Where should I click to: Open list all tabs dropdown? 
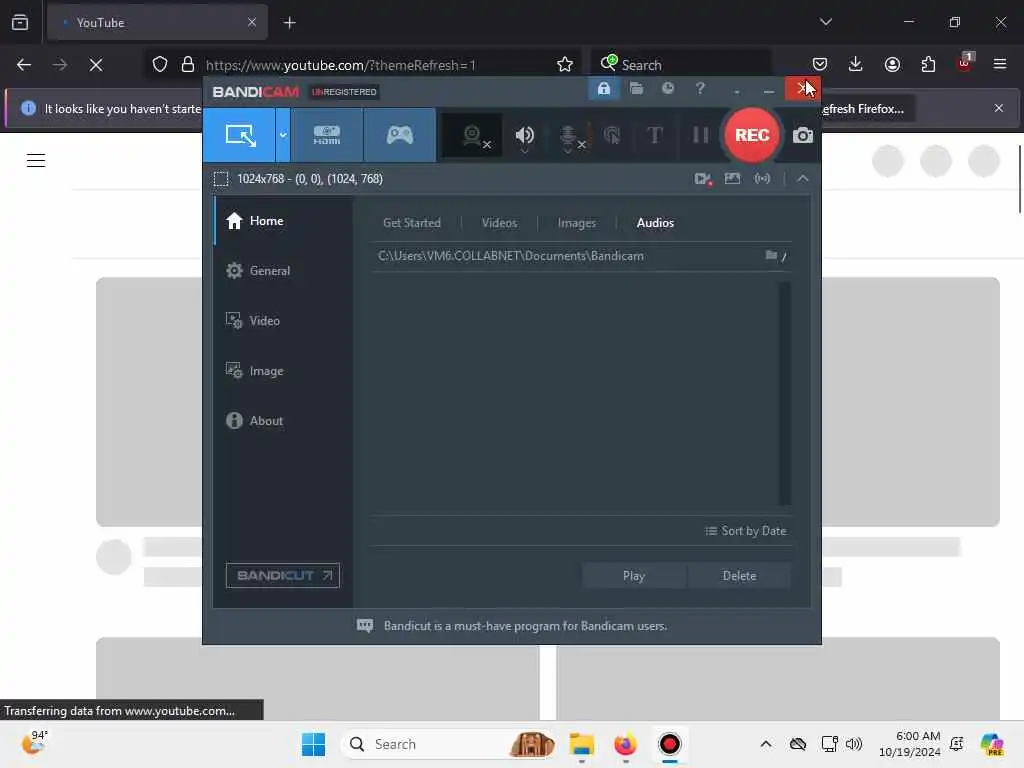coord(825,22)
